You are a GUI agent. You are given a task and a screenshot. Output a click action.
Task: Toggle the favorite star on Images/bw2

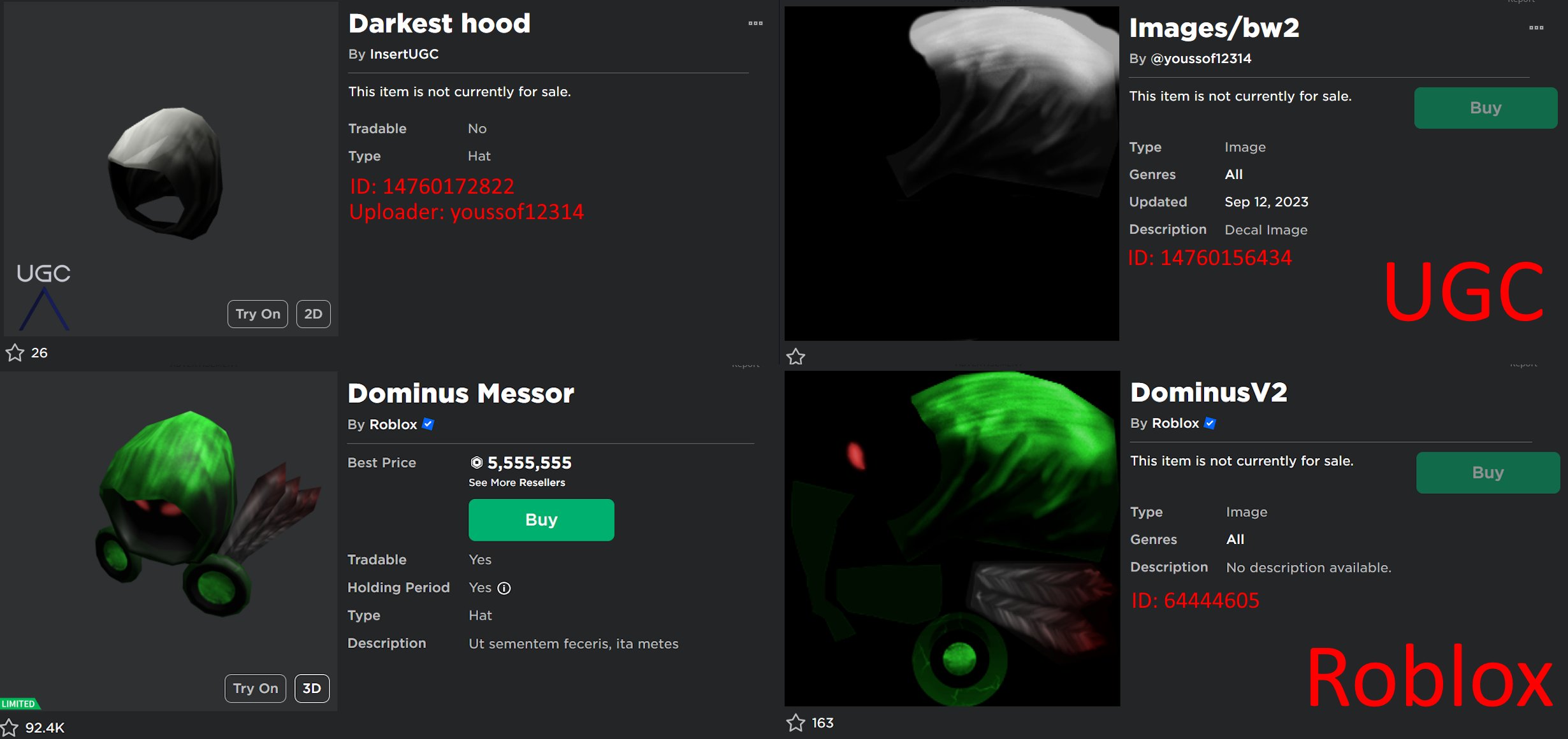click(x=796, y=357)
